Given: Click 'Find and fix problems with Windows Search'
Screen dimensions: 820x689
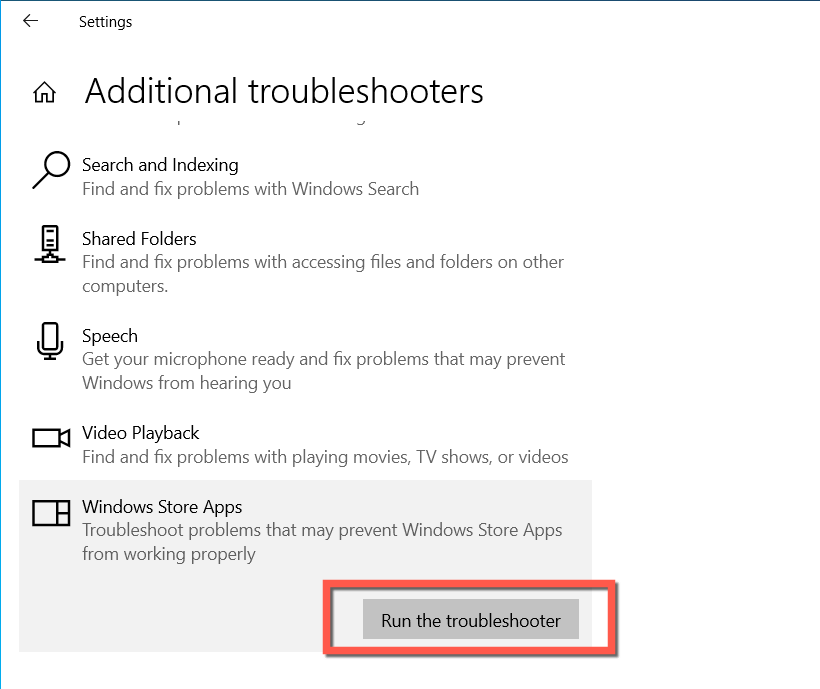Looking at the screenshot, I should (x=250, y=189).
